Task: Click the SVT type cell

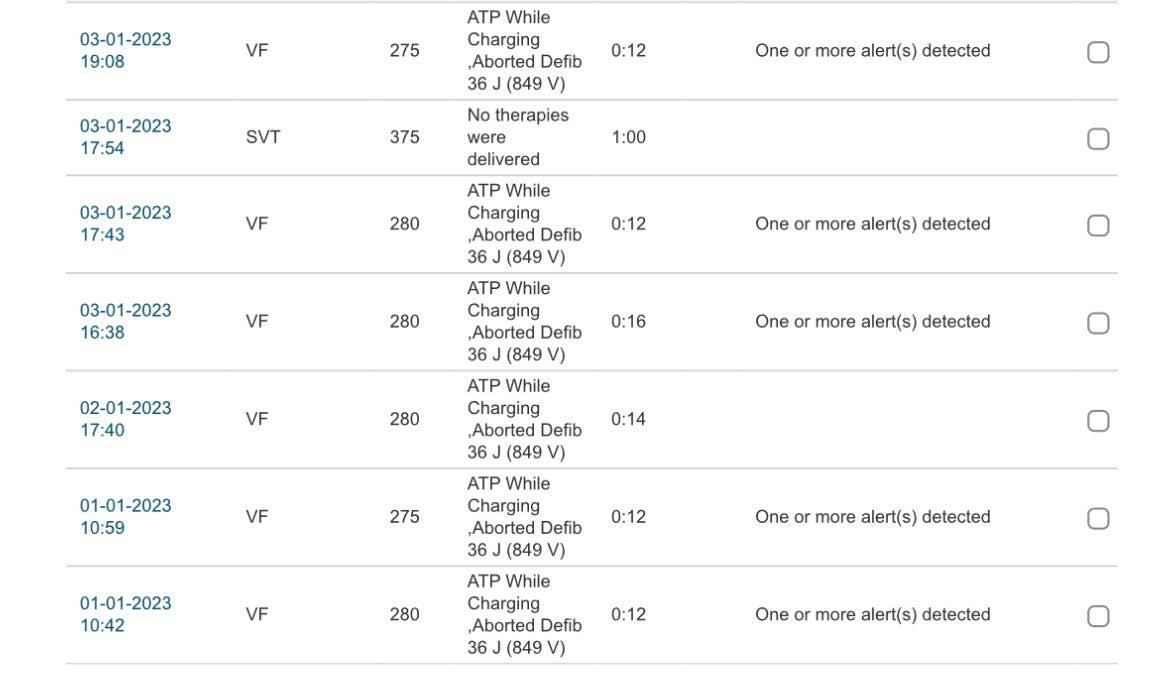Action: (x=263, y=137)
